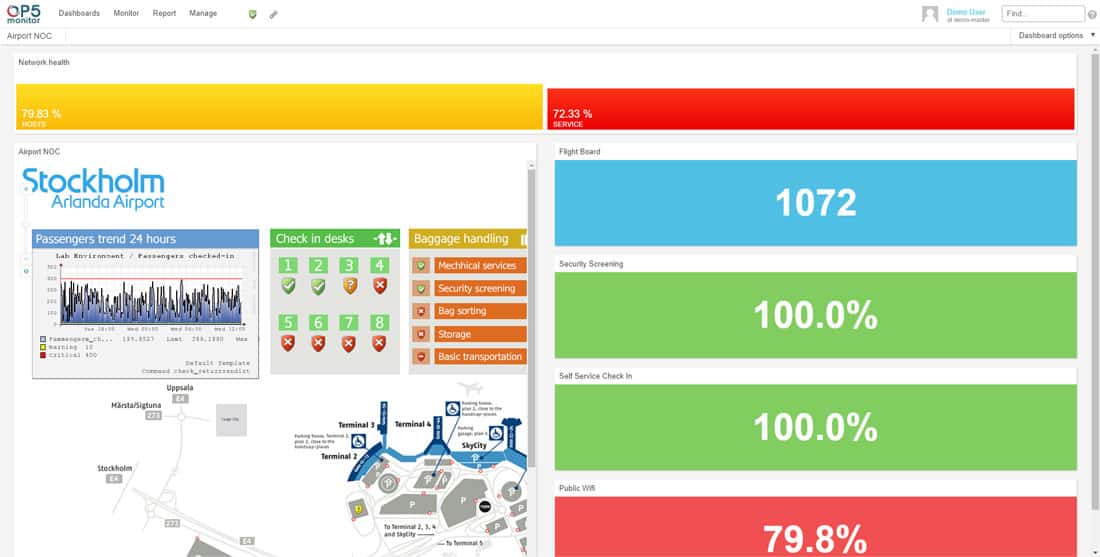The width and height of the screenshot is (1100, 557).
Task: Click check-in desk 3 orange question shield
Action: click(349, 286)
